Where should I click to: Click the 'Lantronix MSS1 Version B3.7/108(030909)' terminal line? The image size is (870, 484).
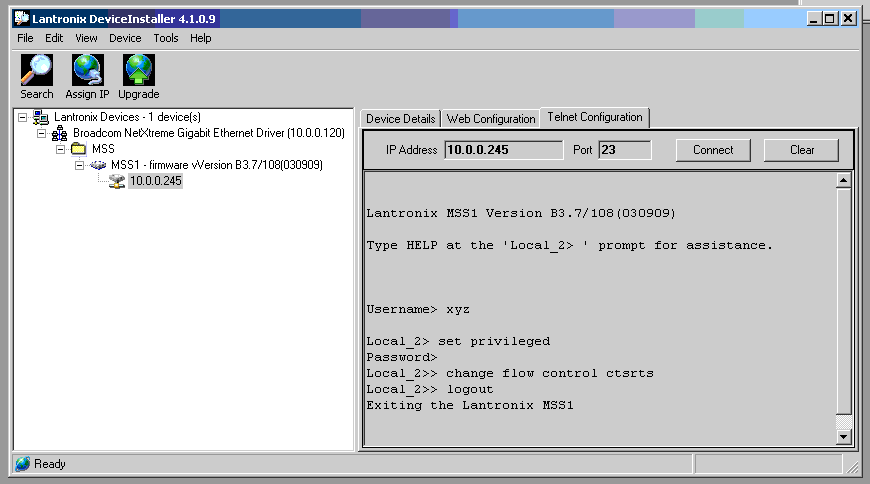(x=521, y=213)
